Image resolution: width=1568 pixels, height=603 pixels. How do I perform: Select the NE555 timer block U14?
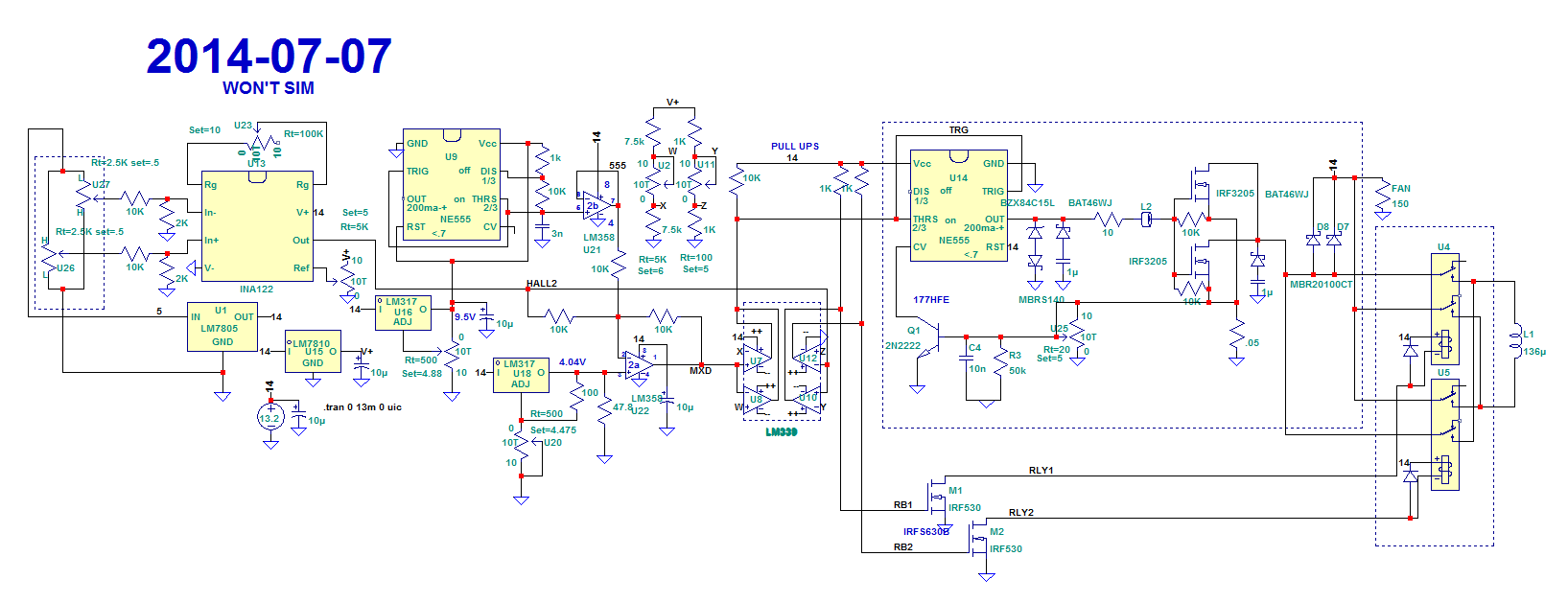tap(959, 204)
